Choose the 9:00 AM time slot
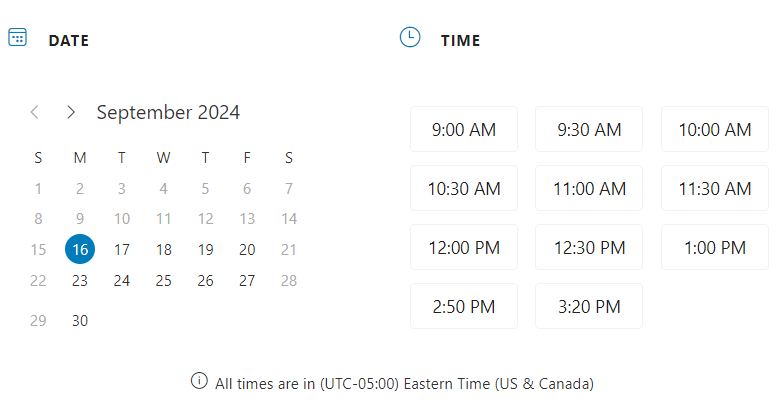 point(464,129)
